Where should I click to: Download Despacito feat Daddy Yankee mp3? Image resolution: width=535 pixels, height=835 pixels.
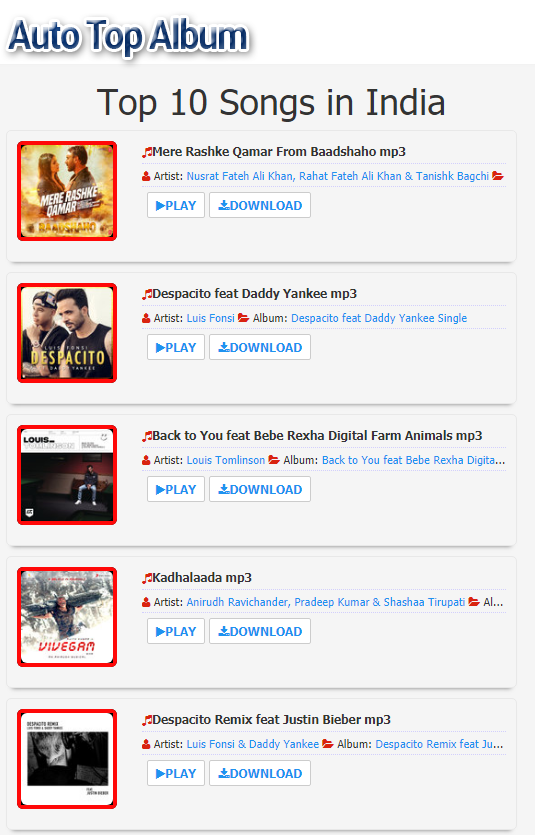coord(260,347)
